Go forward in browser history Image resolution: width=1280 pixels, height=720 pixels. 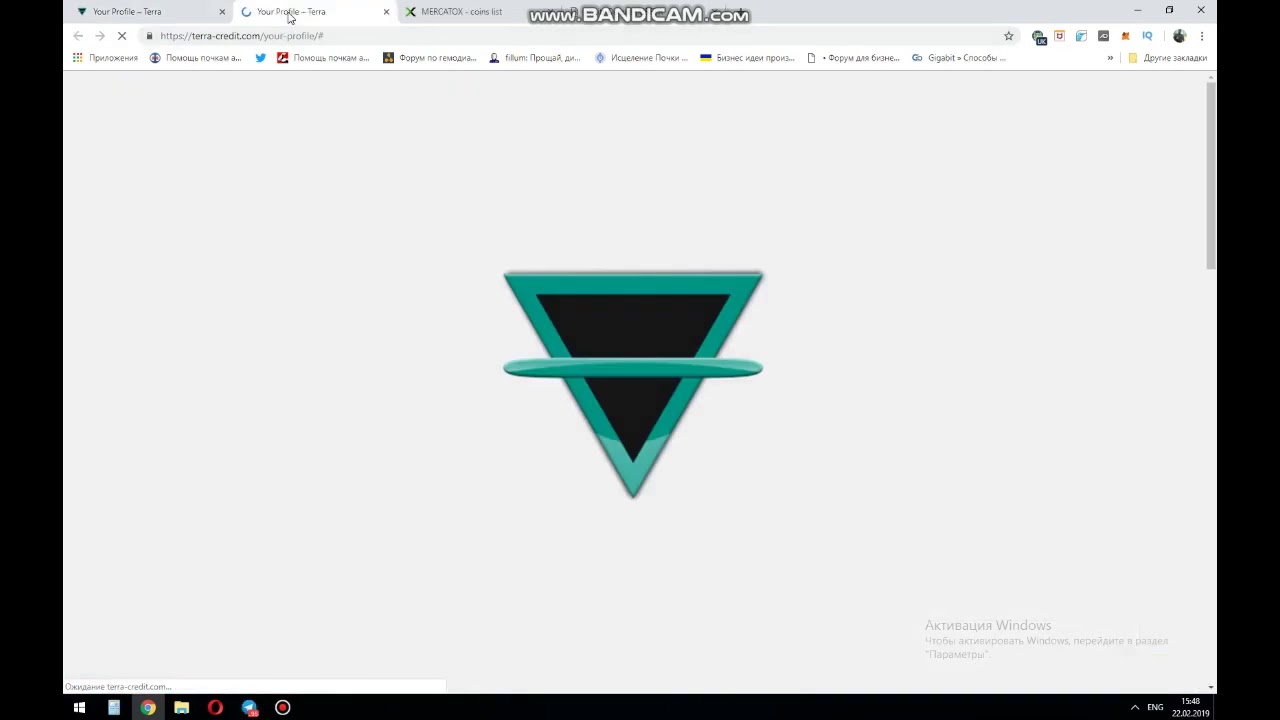pyautogui.click(x=100, y=36)
